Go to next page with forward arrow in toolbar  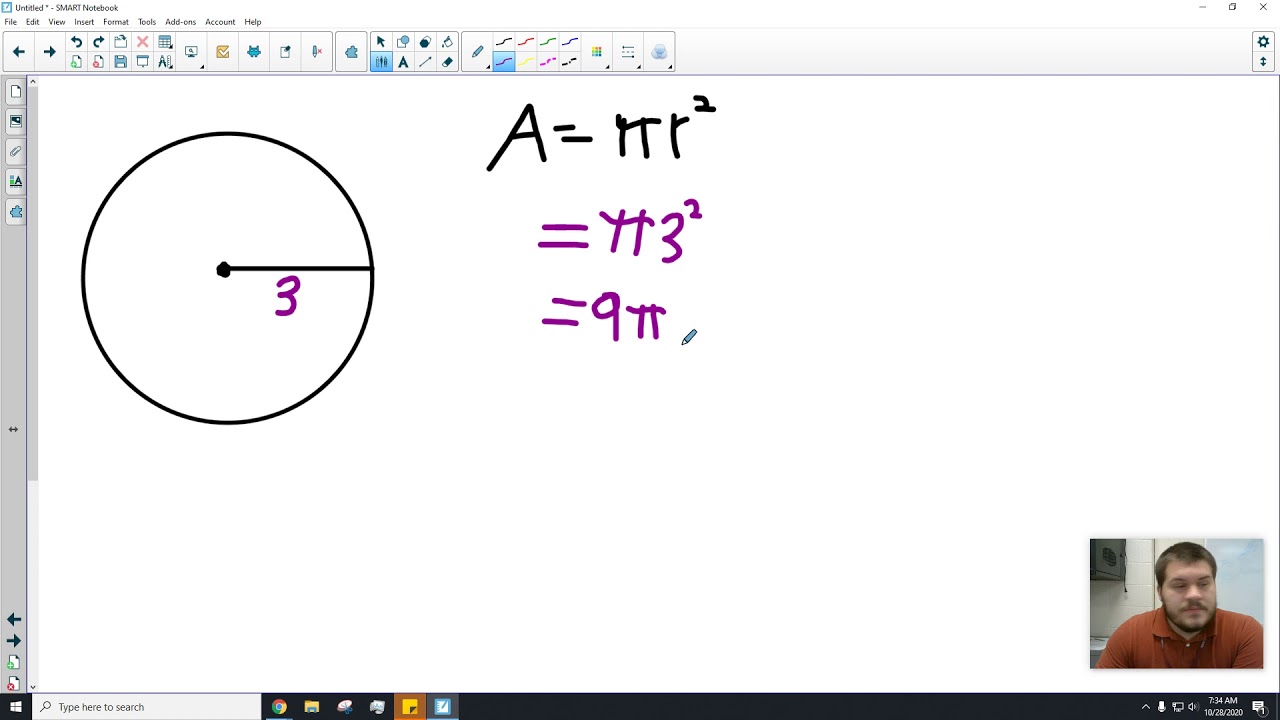click(49, 52)
